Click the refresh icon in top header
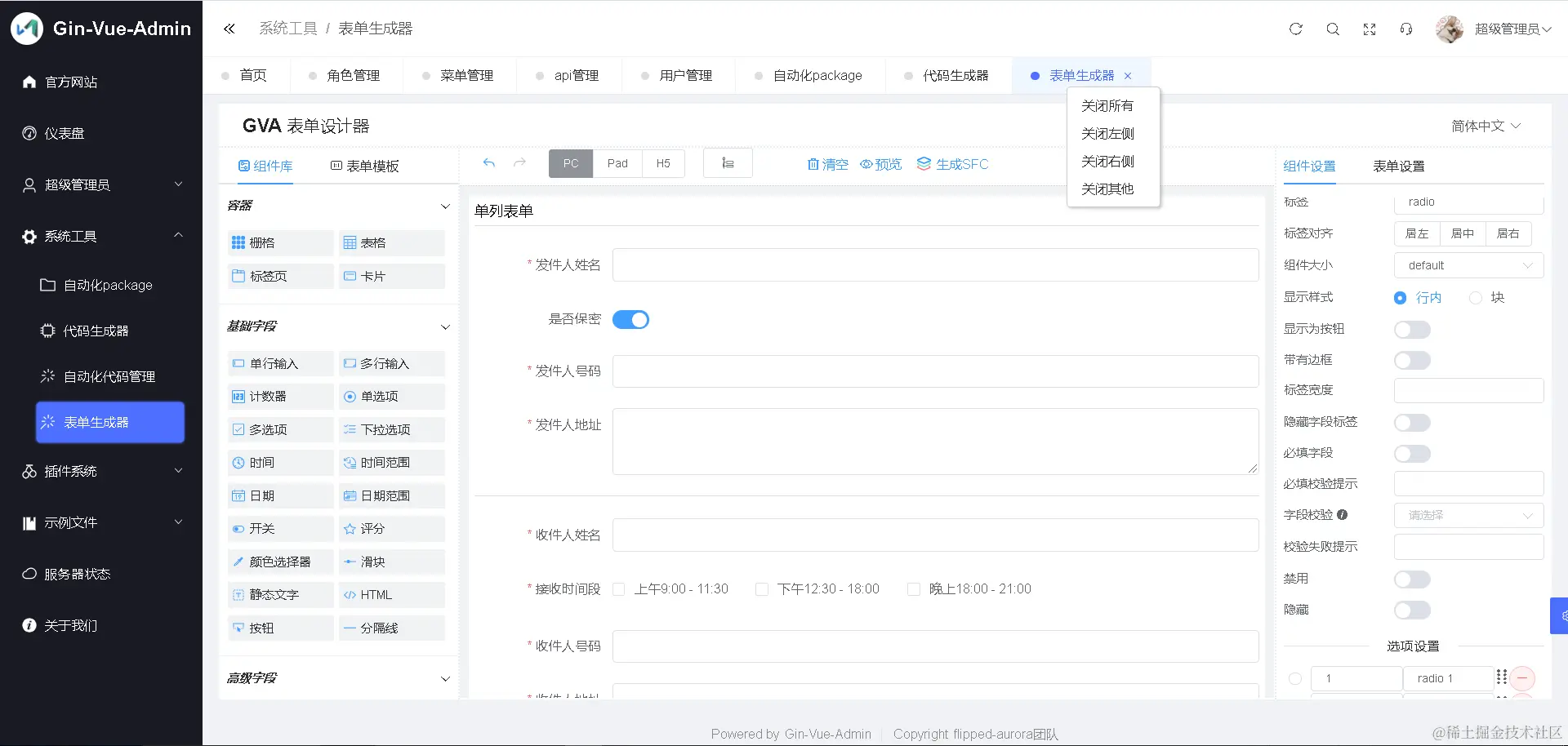The image size is (1568, 746). point(1295,29)
